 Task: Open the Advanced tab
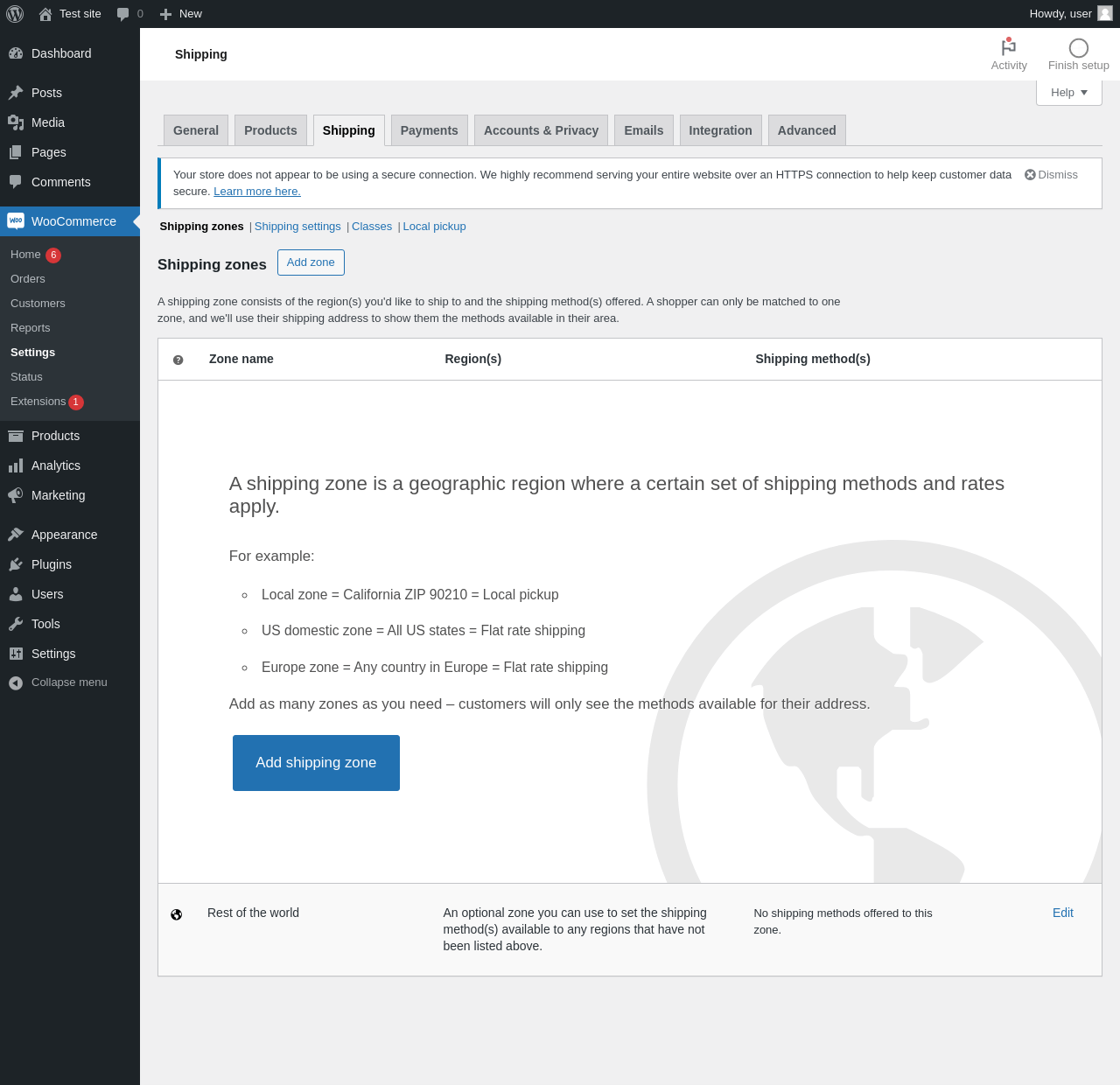tap(807, 130)
